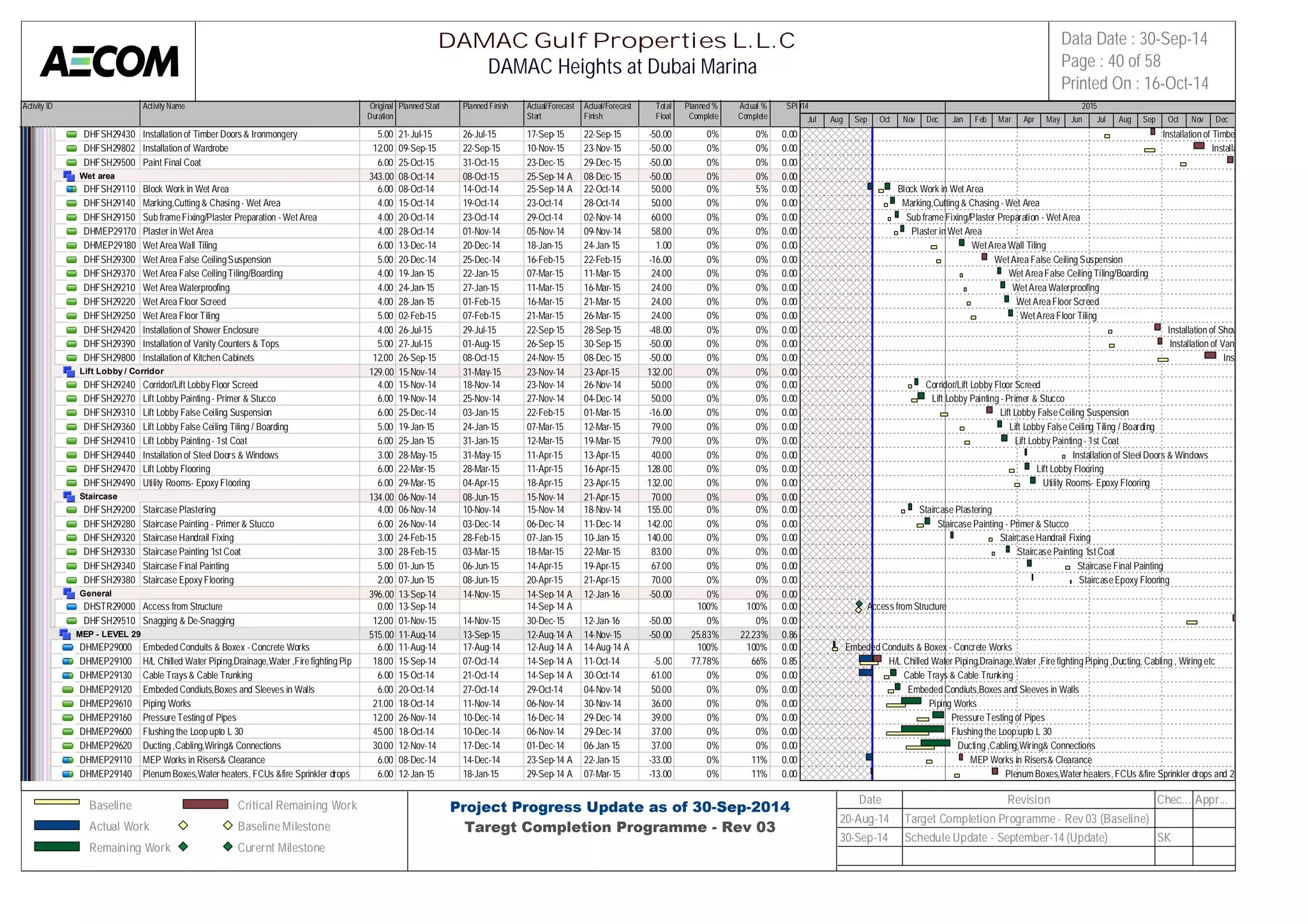Click the Target Completion Programme Rev 03 entry

(1026, 819)
